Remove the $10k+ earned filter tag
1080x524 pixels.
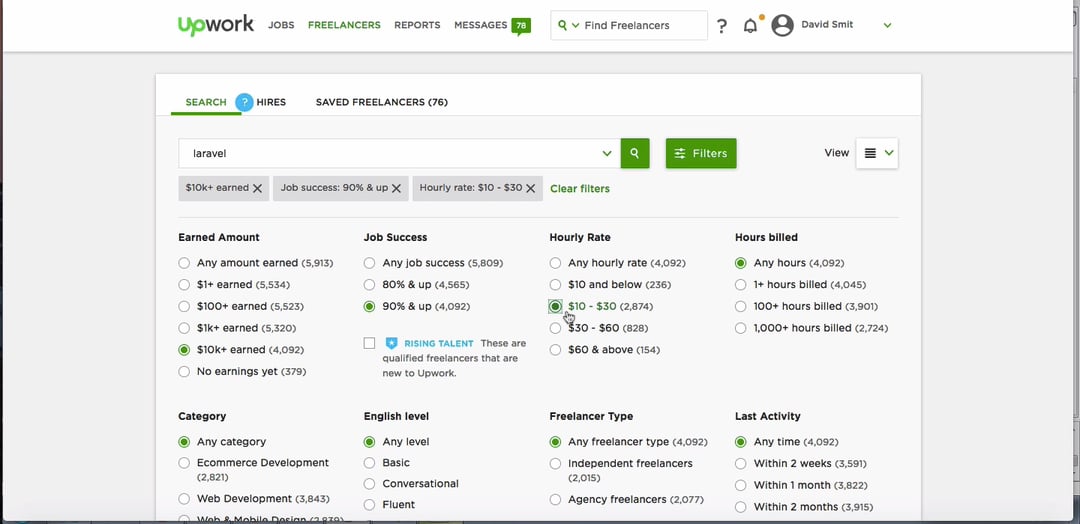click(257, 188)
